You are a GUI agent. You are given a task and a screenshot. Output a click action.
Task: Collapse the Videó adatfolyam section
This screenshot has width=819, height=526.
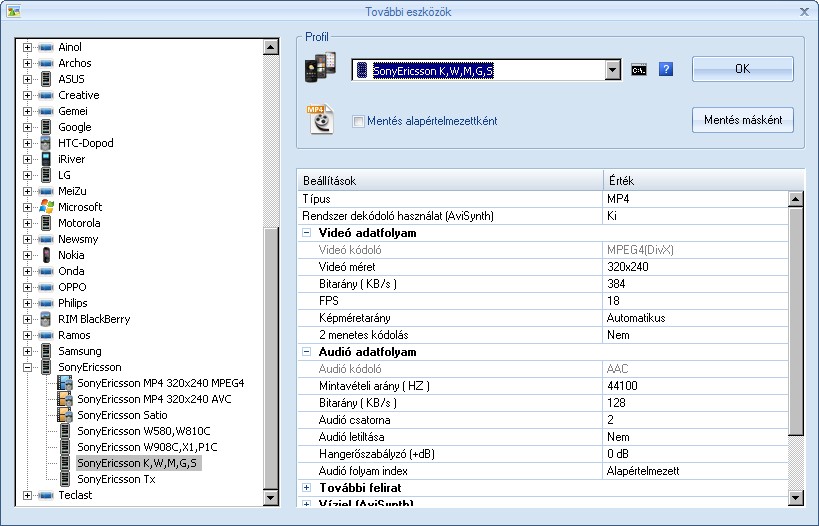(x=307, y=233)
